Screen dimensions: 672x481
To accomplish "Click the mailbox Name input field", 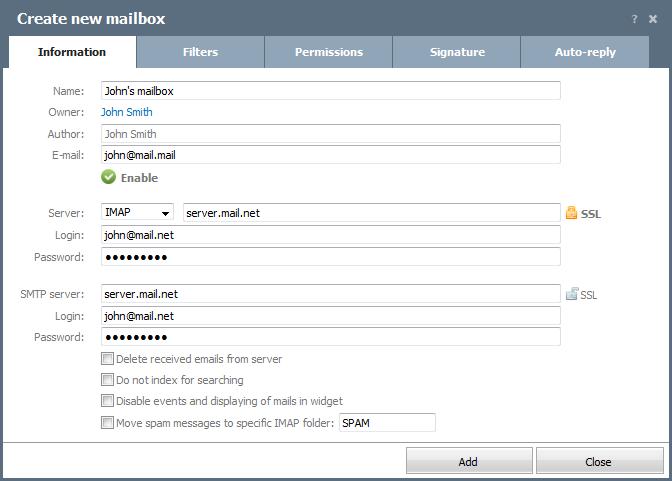I will pos(330,91).
